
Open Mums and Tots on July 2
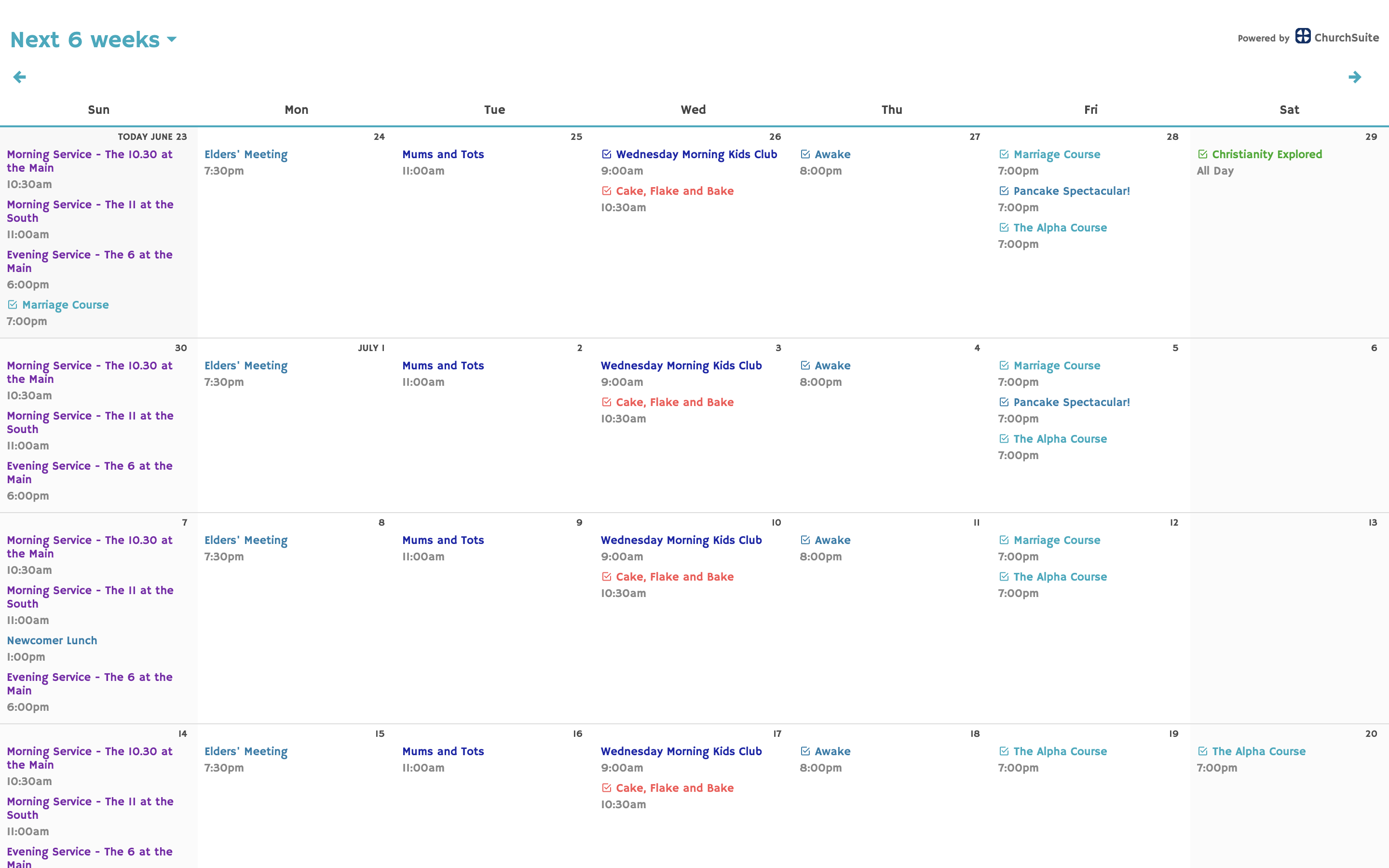tap(443, 366)
